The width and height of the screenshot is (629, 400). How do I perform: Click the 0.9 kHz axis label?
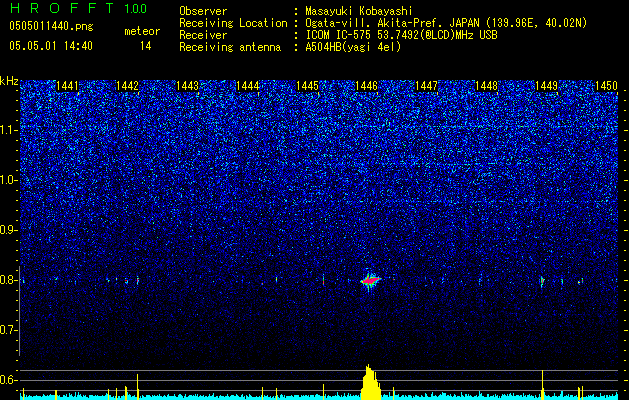(8, 230)
